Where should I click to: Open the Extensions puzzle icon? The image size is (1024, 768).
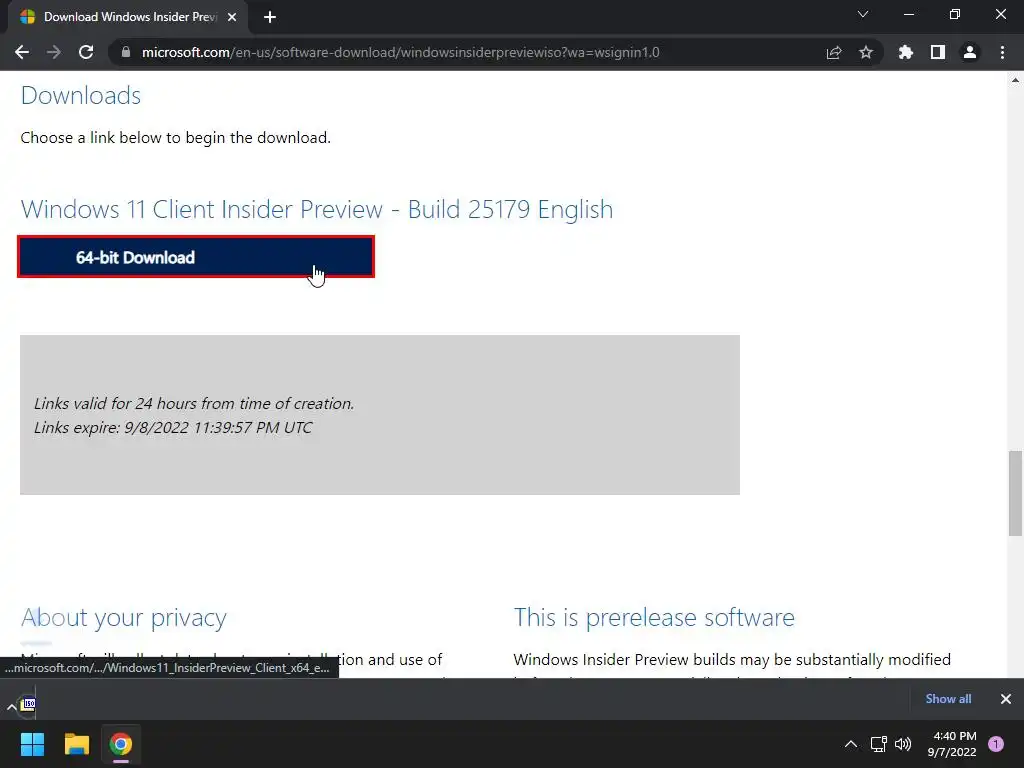[x=905, y=52]
